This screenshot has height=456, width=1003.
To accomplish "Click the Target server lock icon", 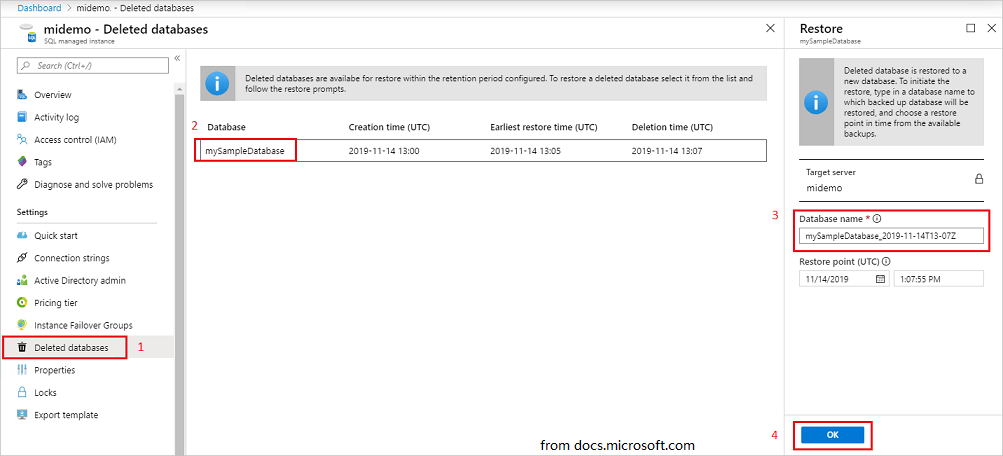I will pyautogui.click(x=979, y=179).
